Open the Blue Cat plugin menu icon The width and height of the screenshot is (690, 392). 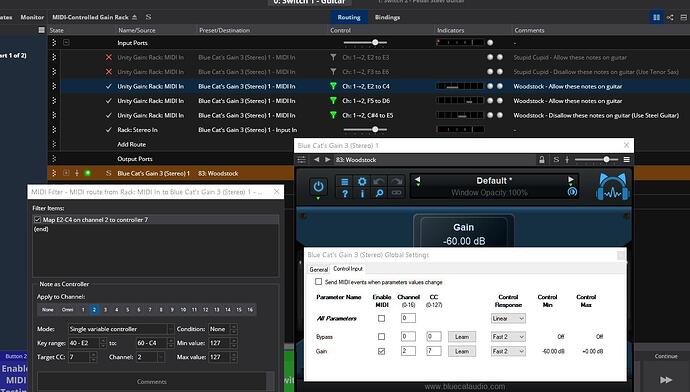[345, 182]
